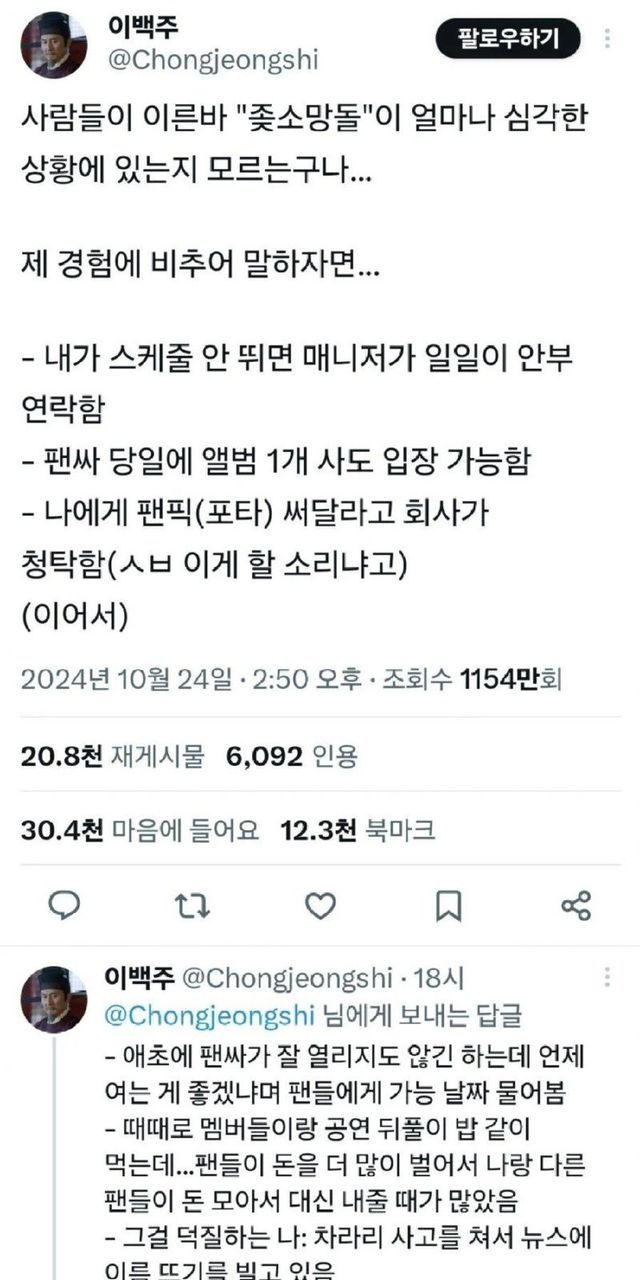View the 20.8천 재게시물 reposts list
The image size is (640, 1280).
[x=112, y=755]
